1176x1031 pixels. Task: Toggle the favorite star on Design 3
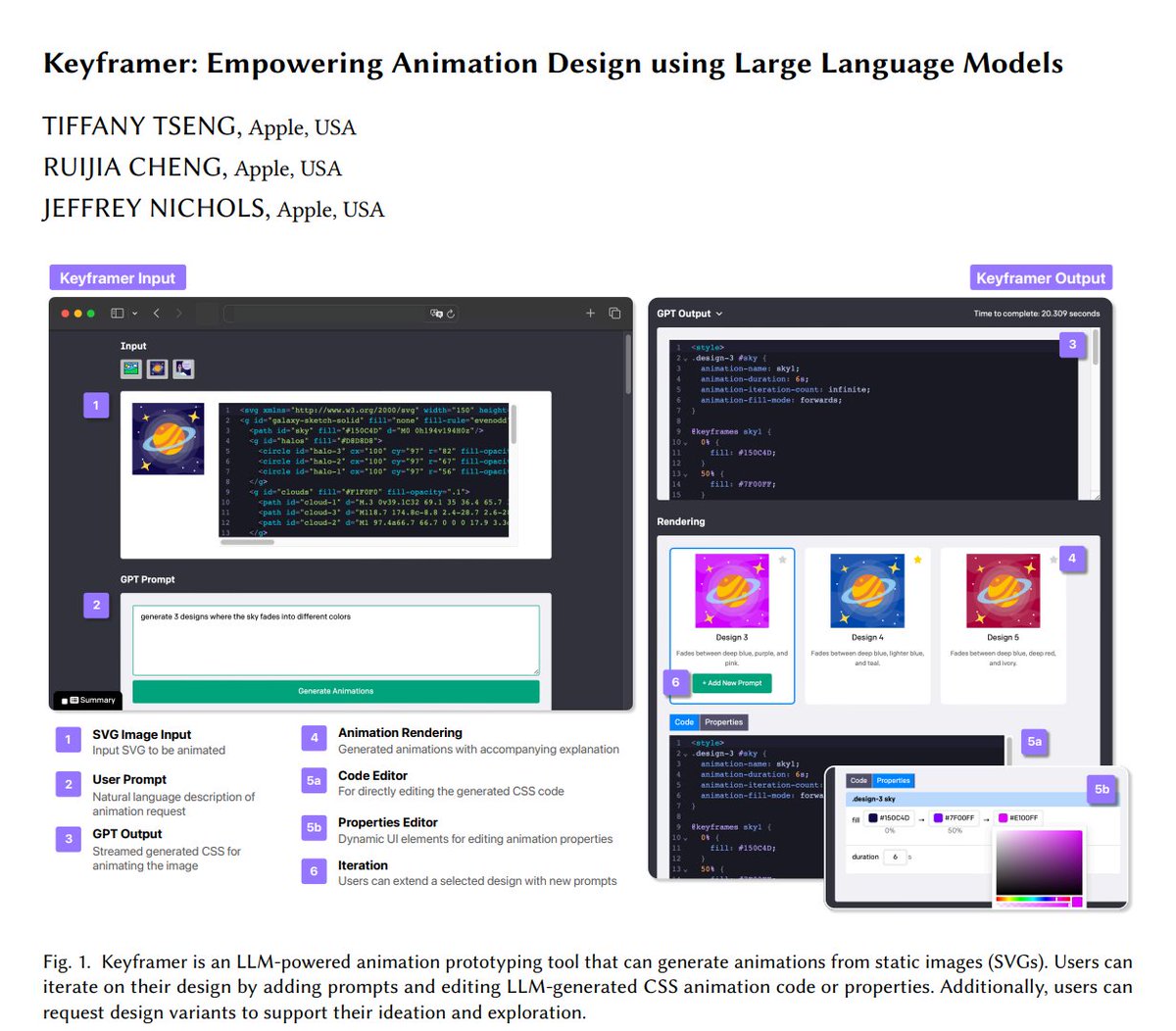point(782,560)
